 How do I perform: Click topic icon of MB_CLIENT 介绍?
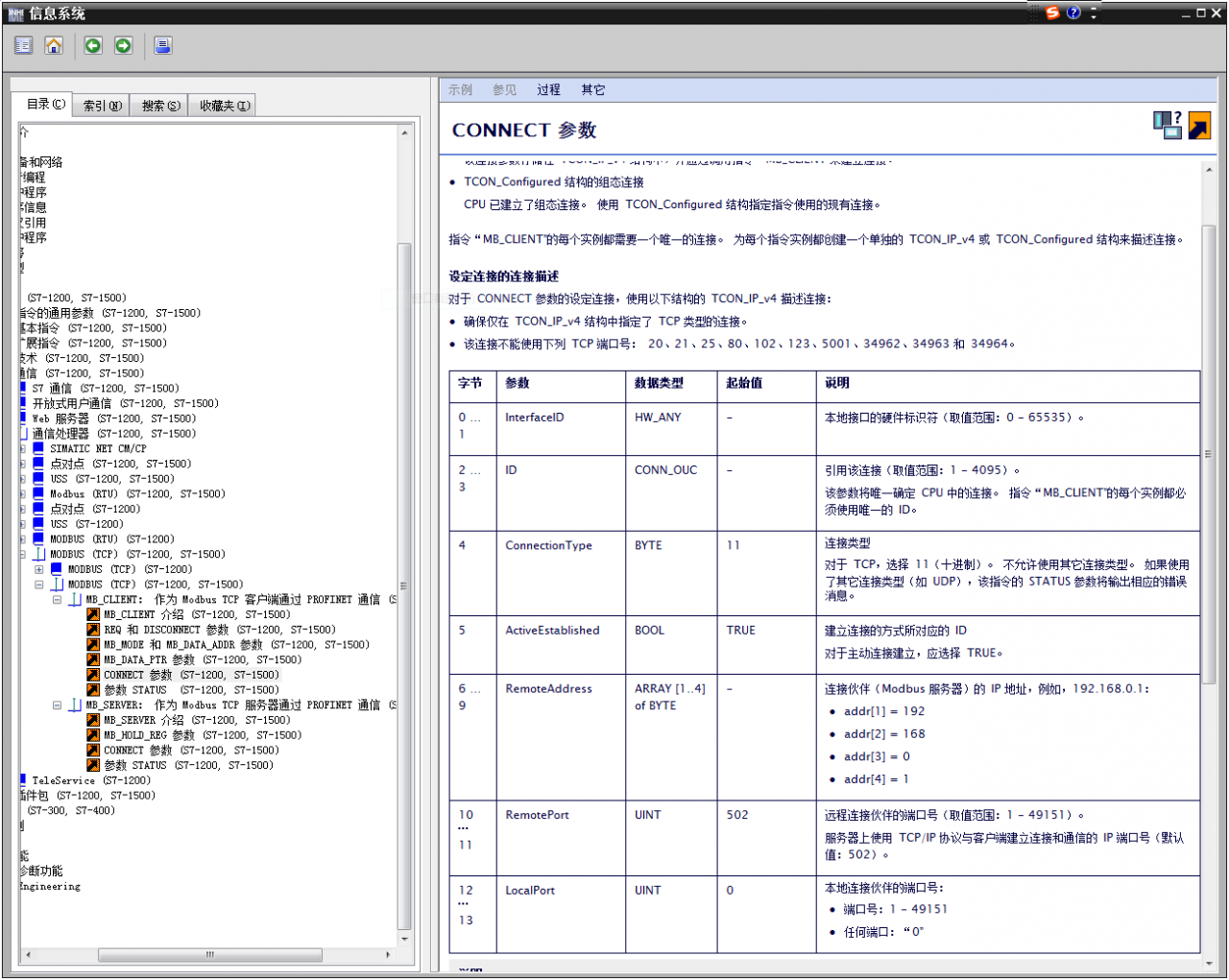(93, 614)
